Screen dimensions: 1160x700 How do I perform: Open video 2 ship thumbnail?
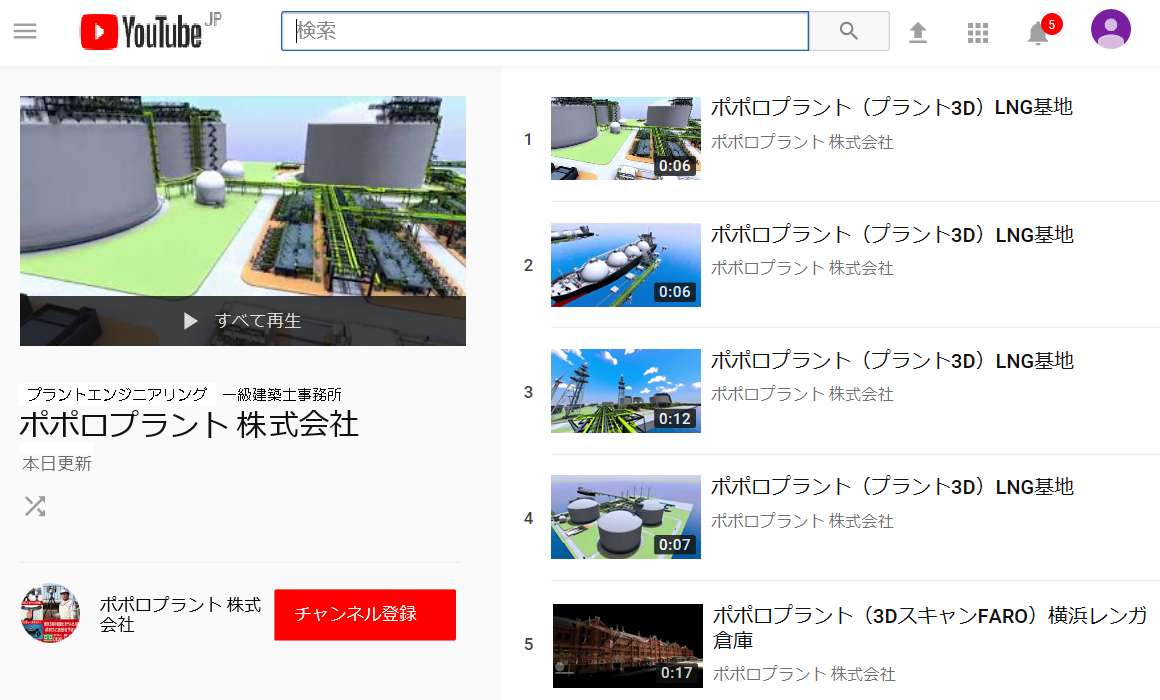pos(626,265)
